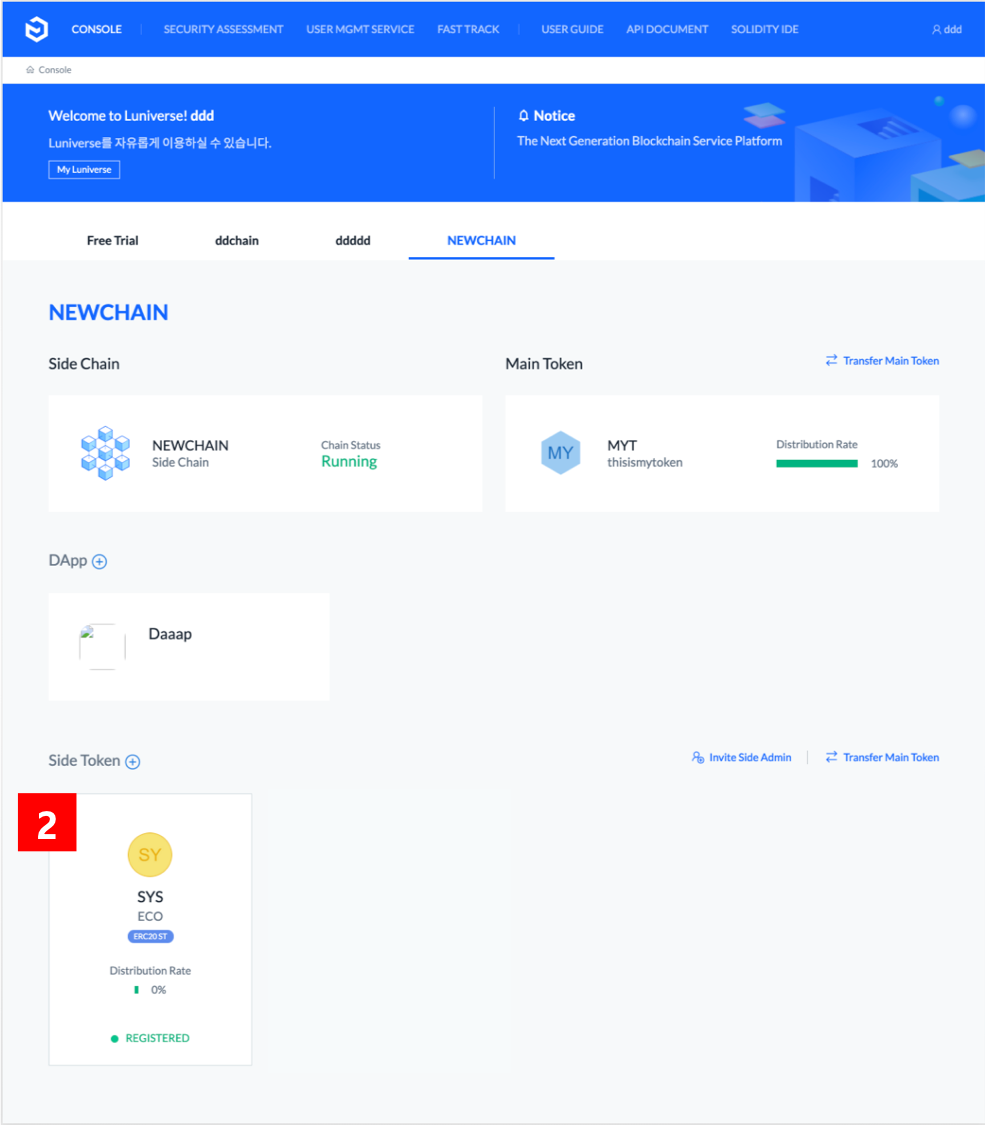Click the home icon in the breadcrumb

(30, 70)
